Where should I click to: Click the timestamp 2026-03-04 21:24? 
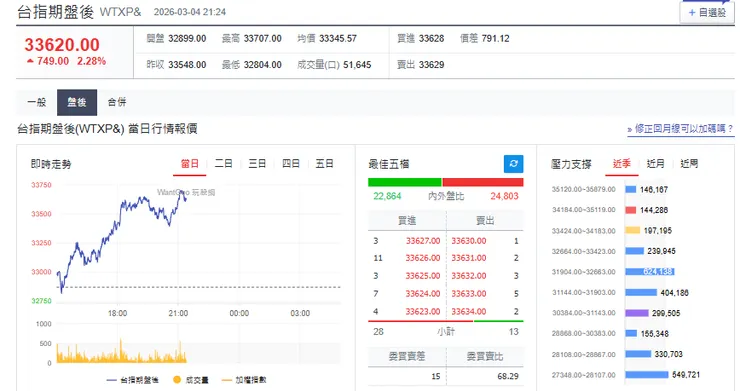(190, 12)
